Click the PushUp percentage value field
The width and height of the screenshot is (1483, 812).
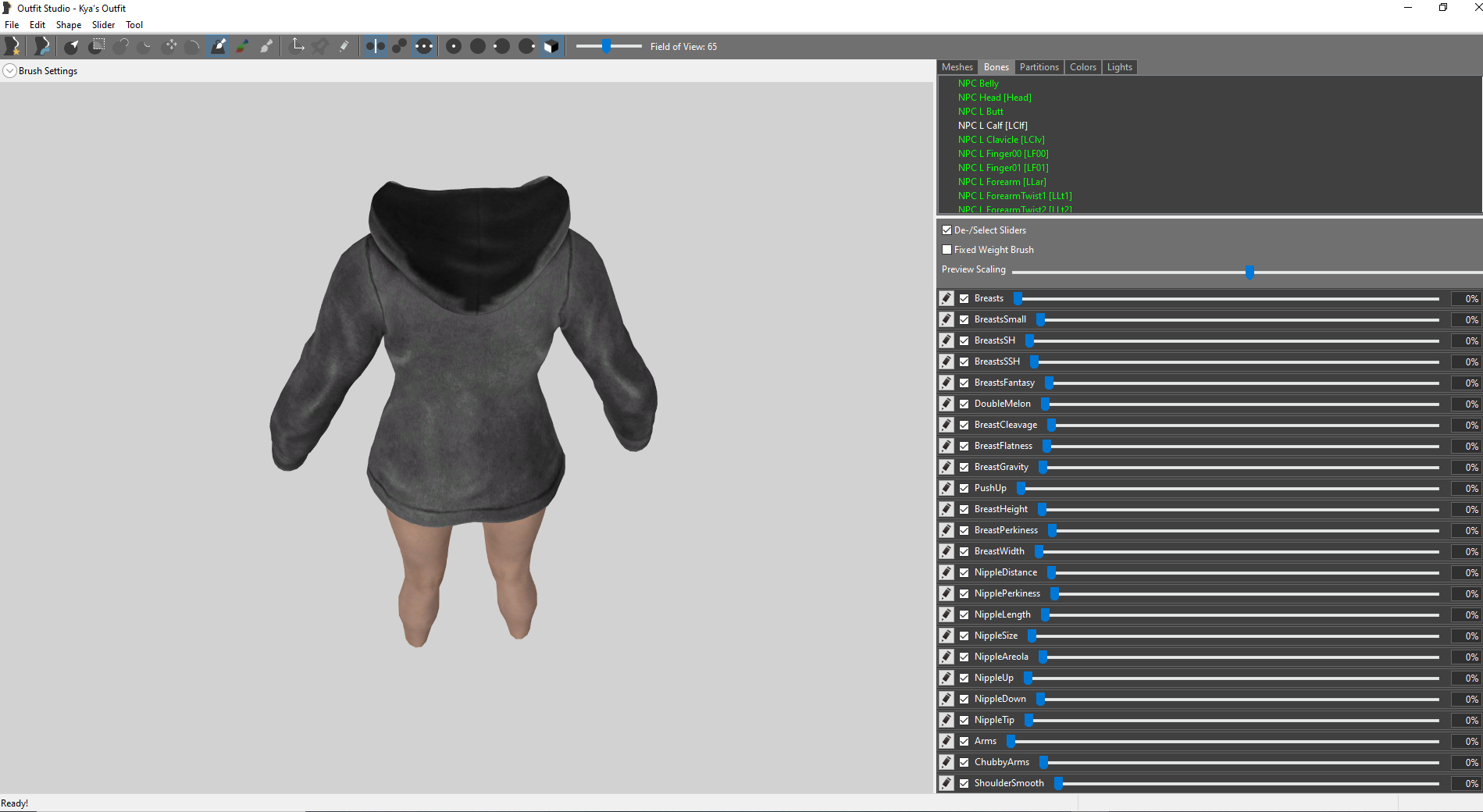(x=1465, y=488)
